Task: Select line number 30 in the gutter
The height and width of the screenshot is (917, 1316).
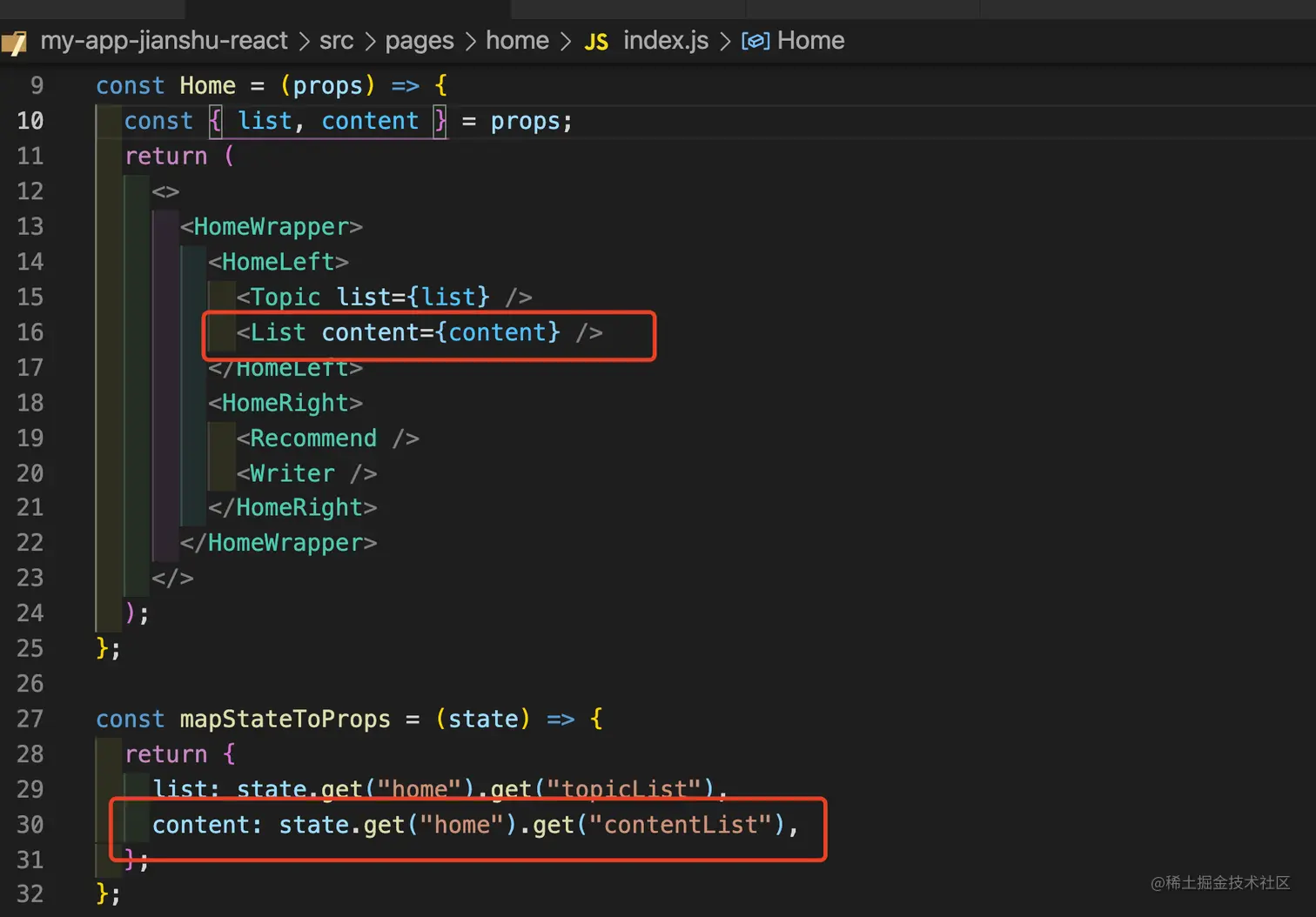Action: 30,825
